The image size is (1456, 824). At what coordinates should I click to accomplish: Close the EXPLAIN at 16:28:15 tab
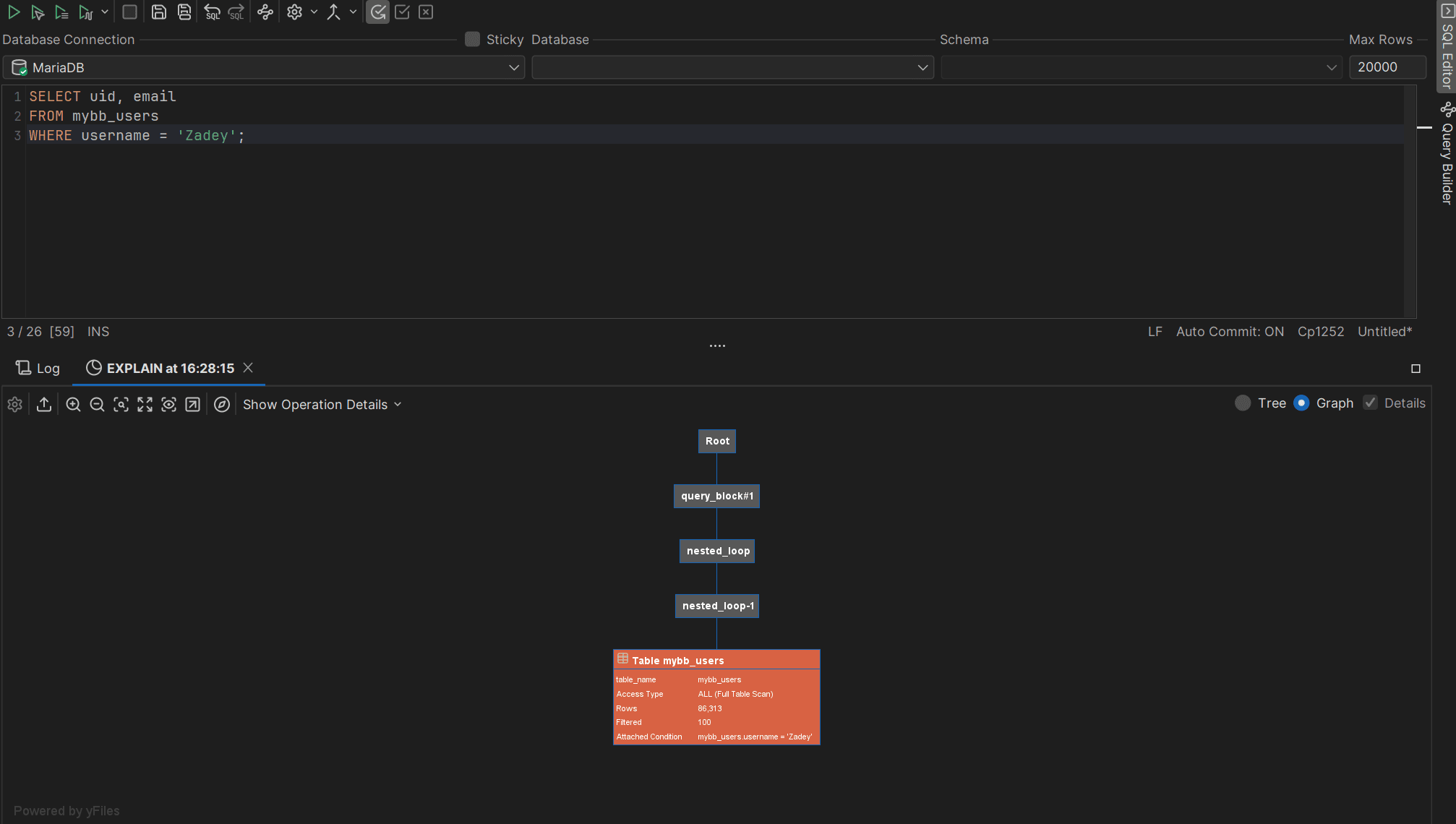[248, 368]
